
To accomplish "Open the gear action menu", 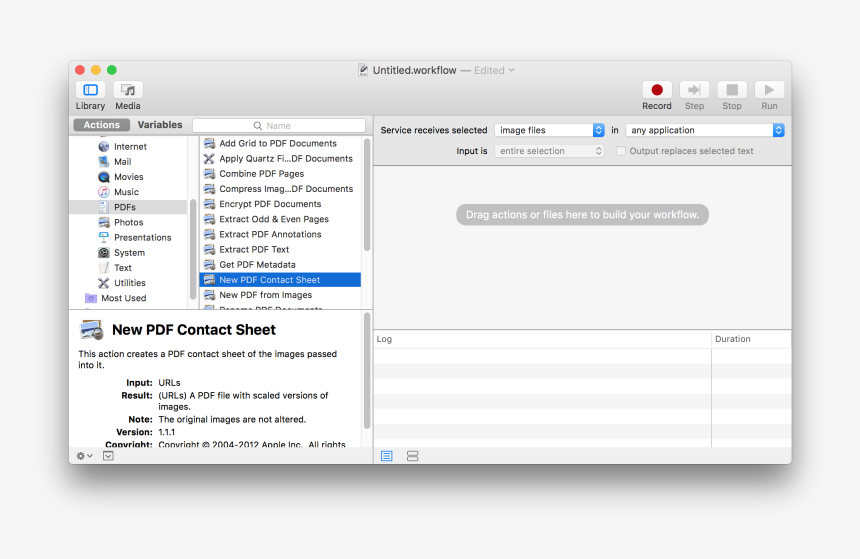I will (x=84, y=456).
